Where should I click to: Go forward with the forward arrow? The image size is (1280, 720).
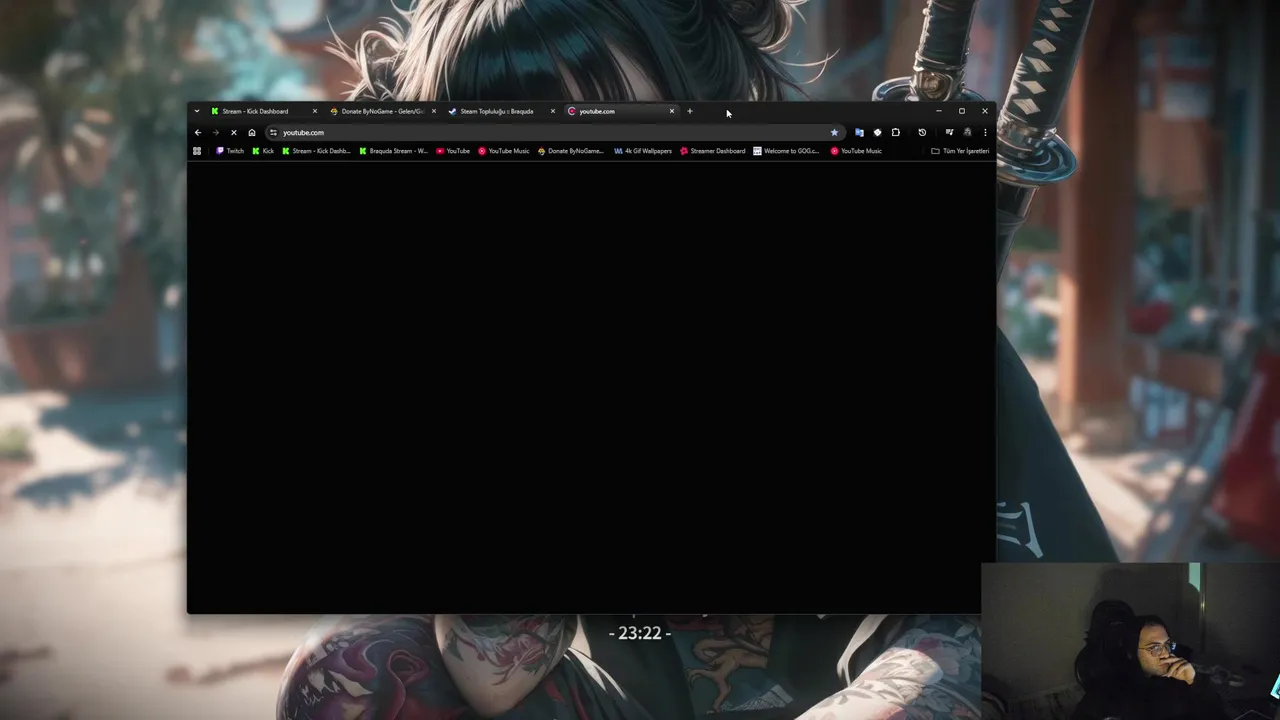215,132
